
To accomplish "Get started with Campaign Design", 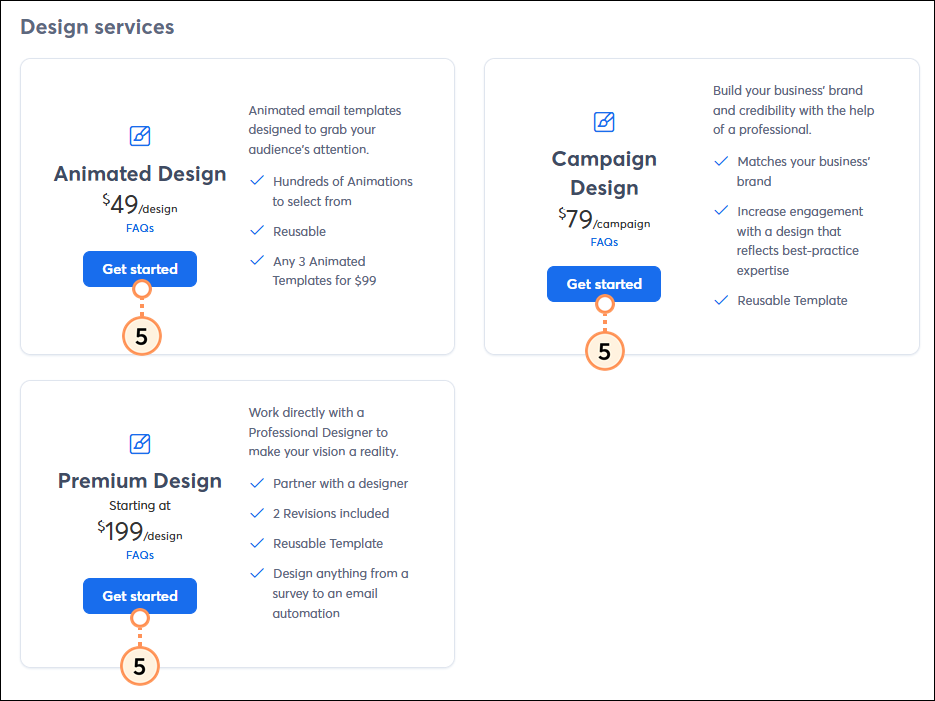I will (x=604, y=284).
